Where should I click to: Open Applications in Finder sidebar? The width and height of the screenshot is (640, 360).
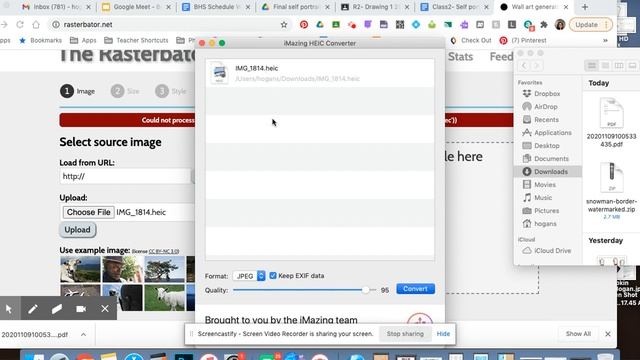point(552,133)
